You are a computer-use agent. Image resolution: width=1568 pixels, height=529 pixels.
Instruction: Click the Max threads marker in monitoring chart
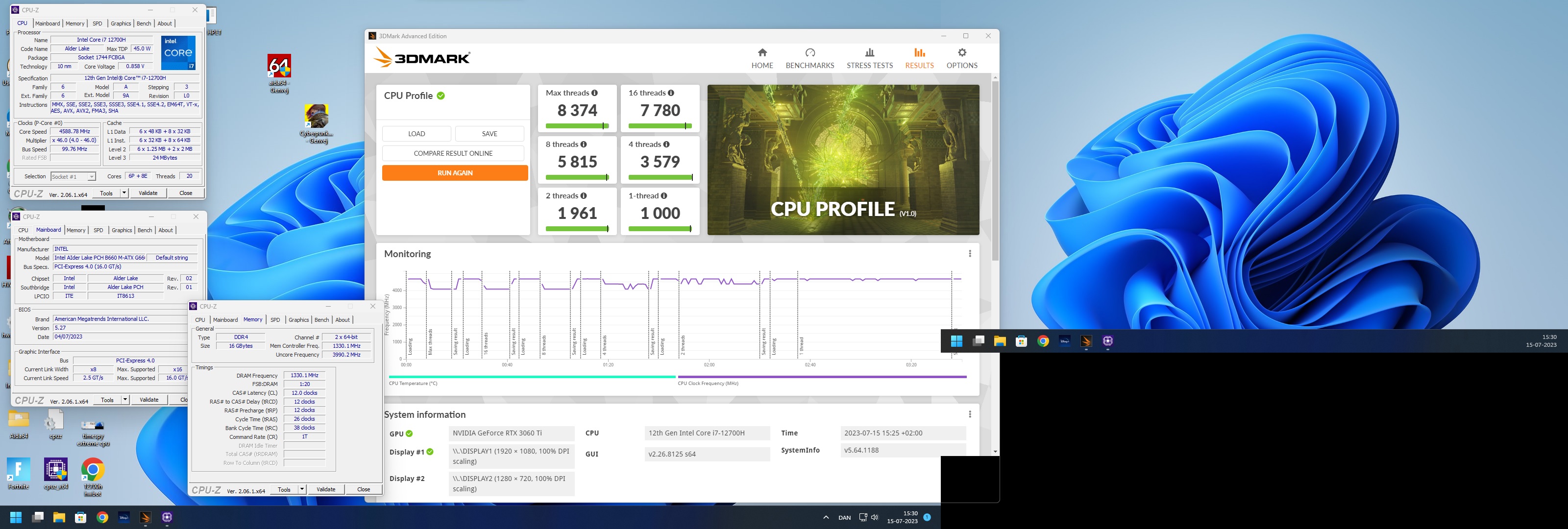(430, 342)
